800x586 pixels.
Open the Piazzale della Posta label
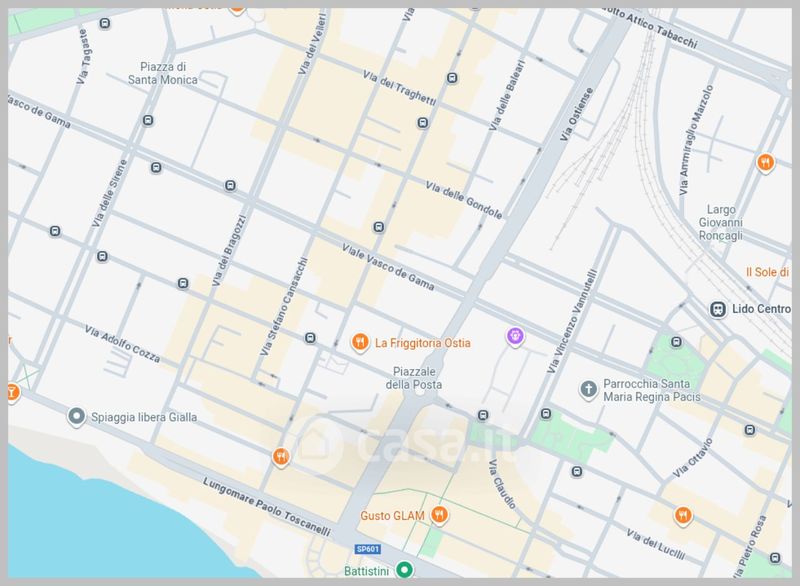pos(415,378)
